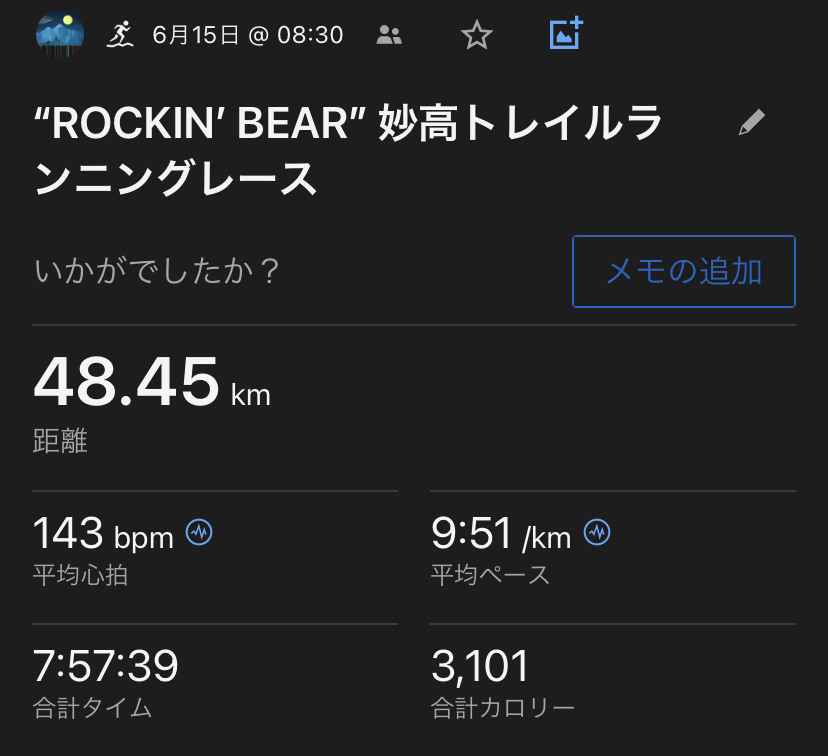Tap the 7:57:39 total time value
This screenshot has width=828, height=756.
click(x=106, y=667)
